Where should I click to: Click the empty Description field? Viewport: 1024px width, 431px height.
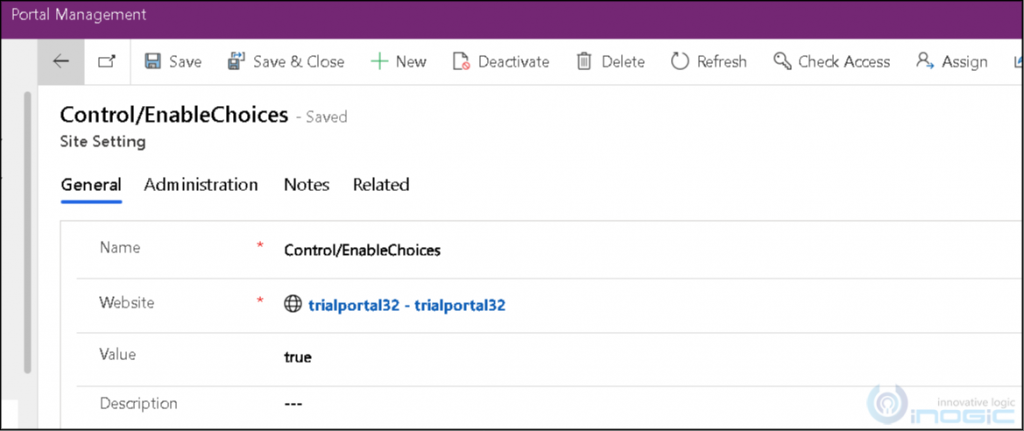point(647,404)
